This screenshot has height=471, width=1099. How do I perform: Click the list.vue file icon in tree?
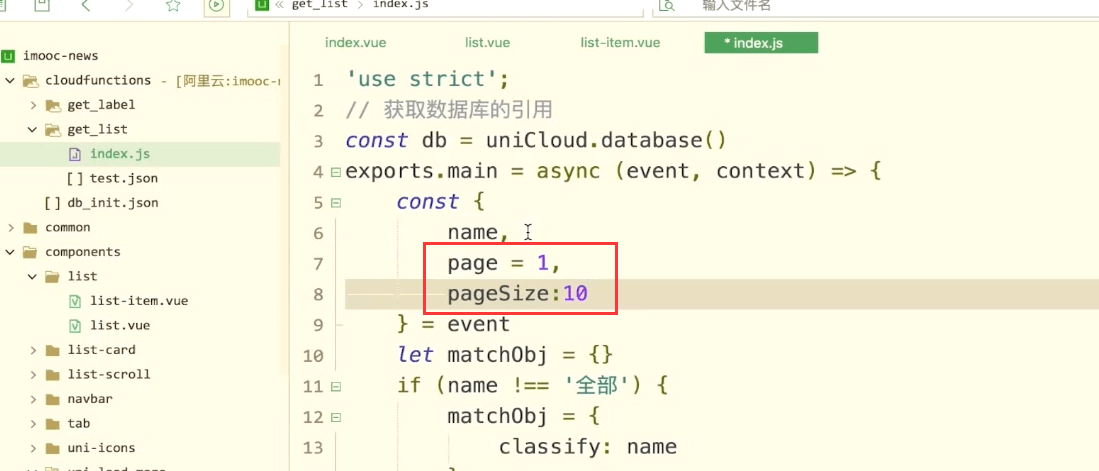click(75, 326)
